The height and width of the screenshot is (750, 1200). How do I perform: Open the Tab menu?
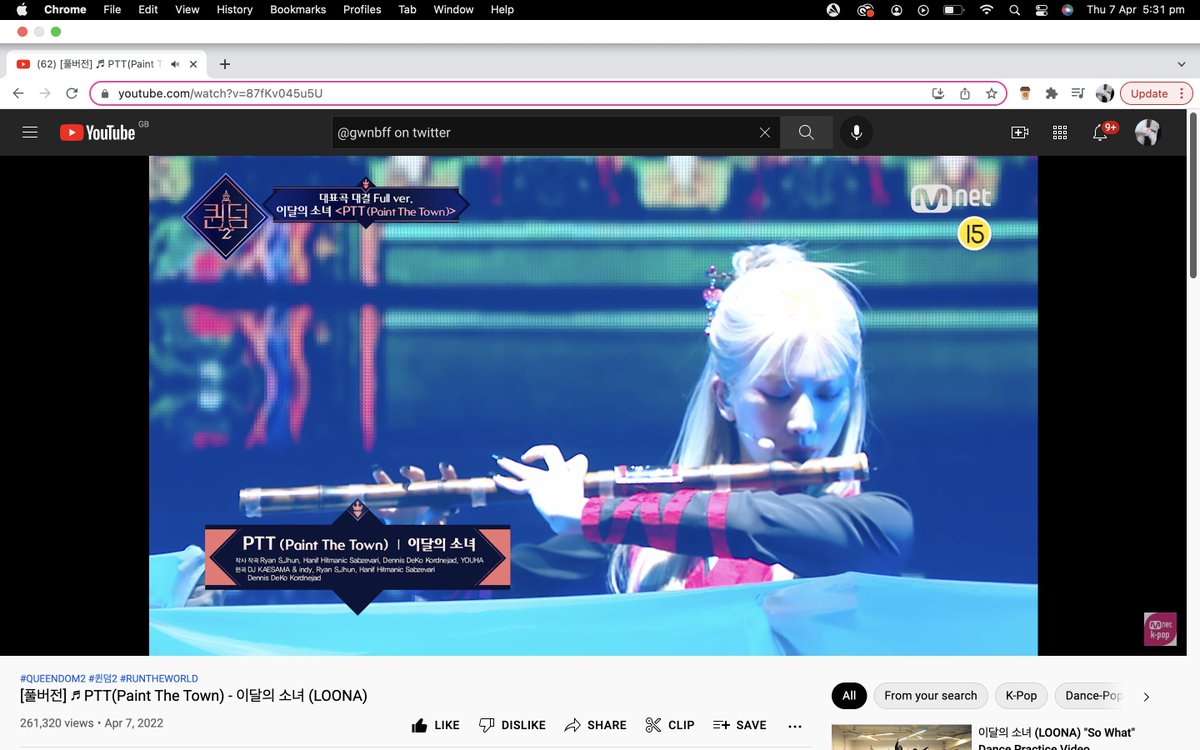(407, 9)
